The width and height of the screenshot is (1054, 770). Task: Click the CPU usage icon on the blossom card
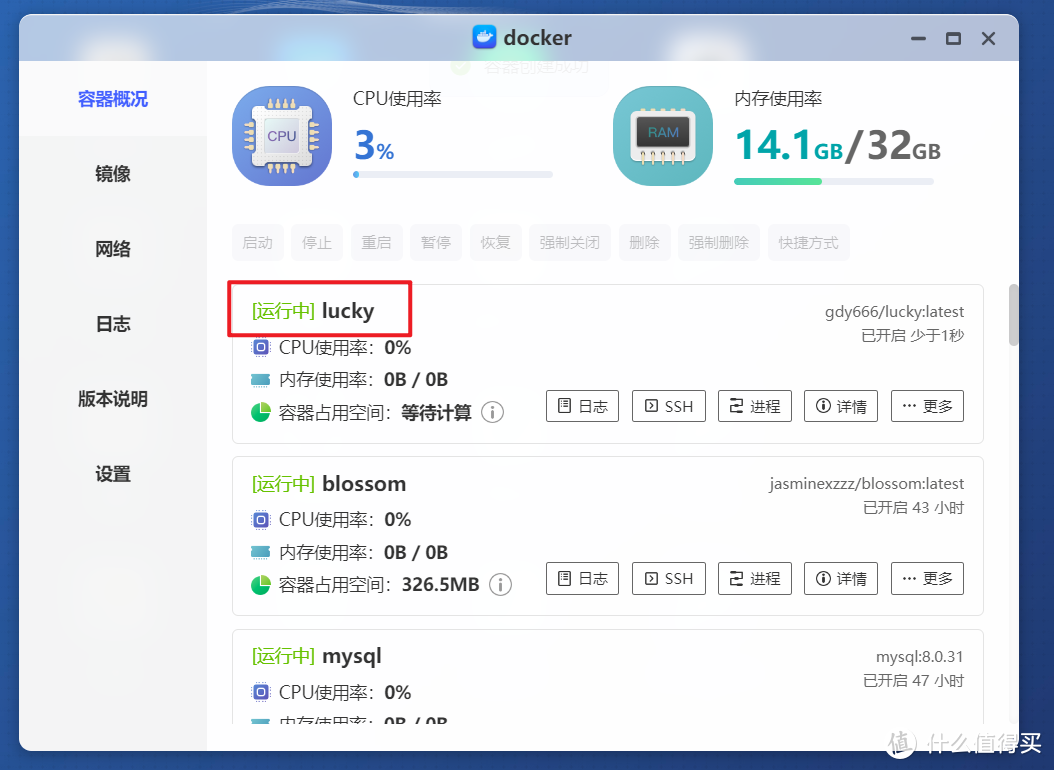point(261,518)
